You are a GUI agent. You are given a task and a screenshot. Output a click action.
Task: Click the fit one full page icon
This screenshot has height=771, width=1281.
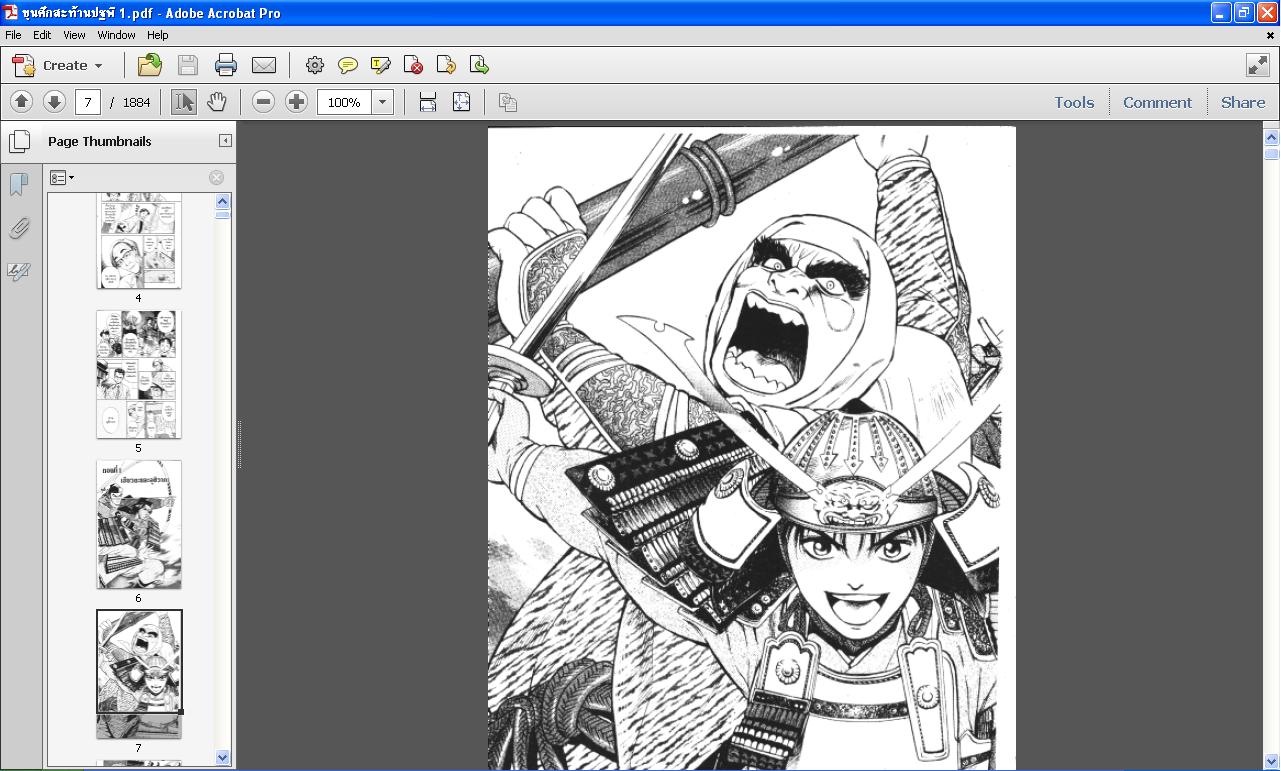tap(461, 101)
